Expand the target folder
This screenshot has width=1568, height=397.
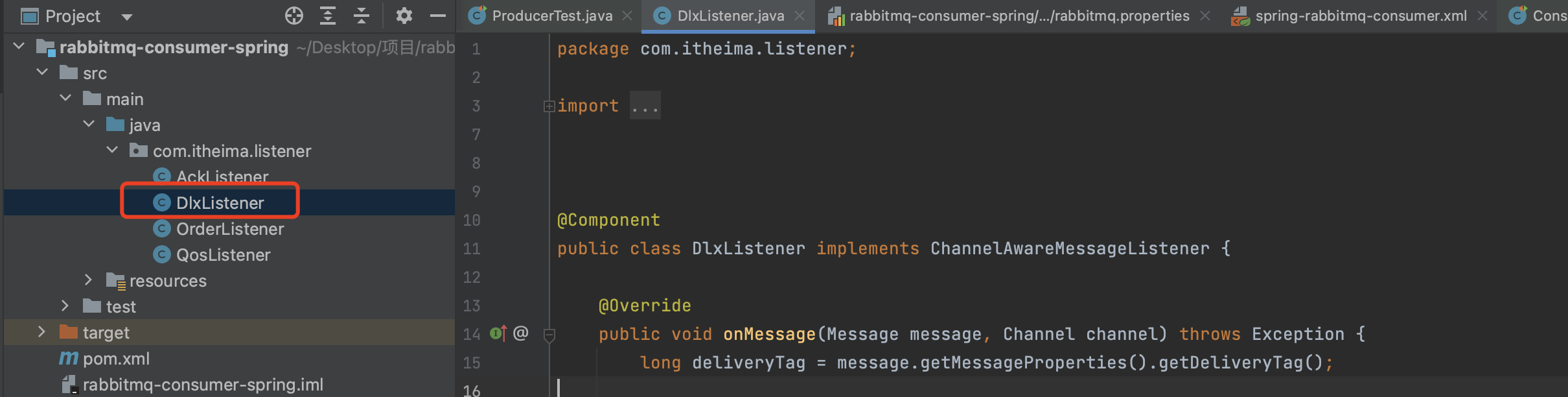[x=42, y=332]
